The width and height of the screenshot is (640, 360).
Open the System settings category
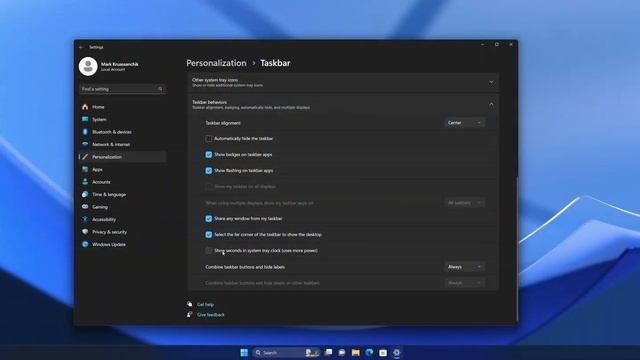[122, 120]
